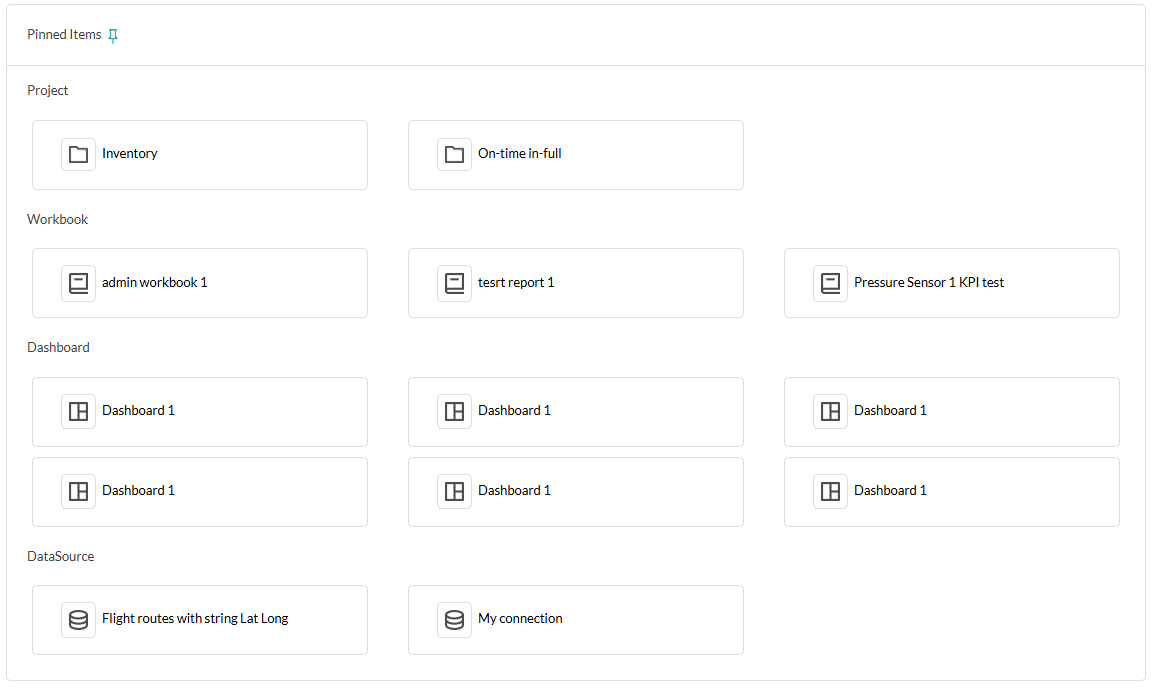Image resolution: width=1168 pixels, height=691 pixels.
Task: Click dashboard icon directly below tesrt report 1
Action: 454,411
